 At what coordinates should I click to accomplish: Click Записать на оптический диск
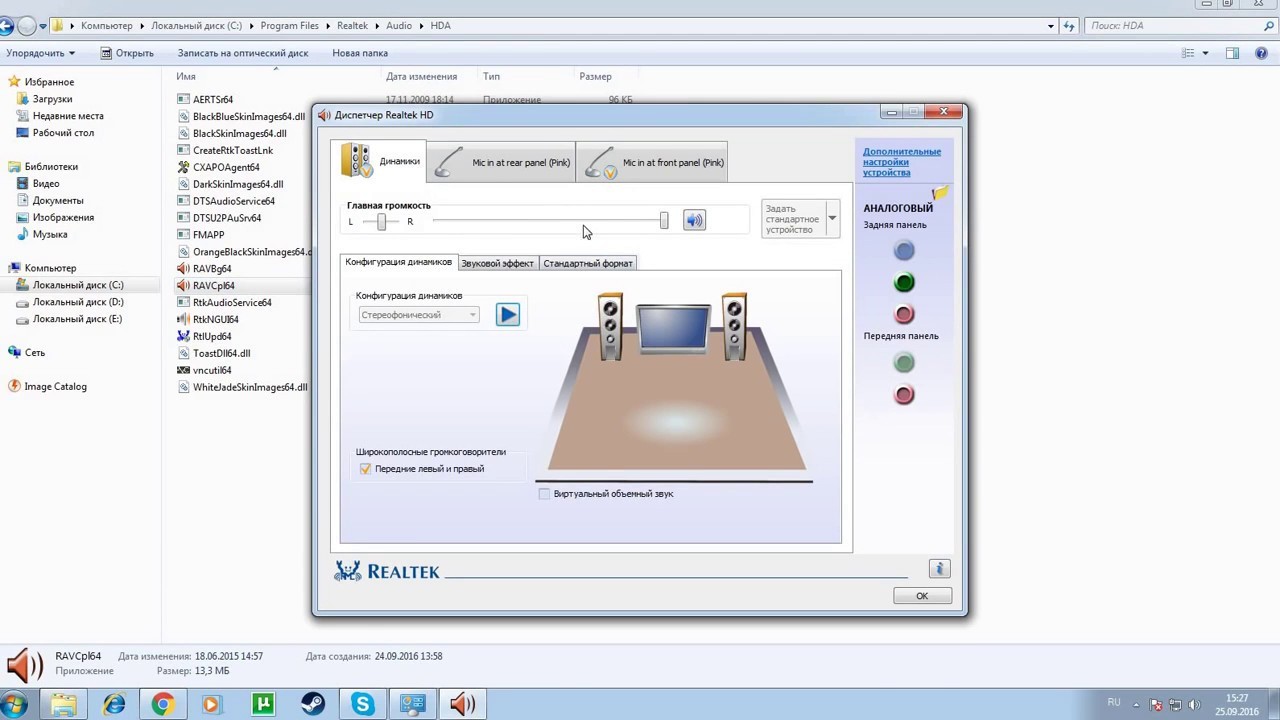click(x=243, y=53)
